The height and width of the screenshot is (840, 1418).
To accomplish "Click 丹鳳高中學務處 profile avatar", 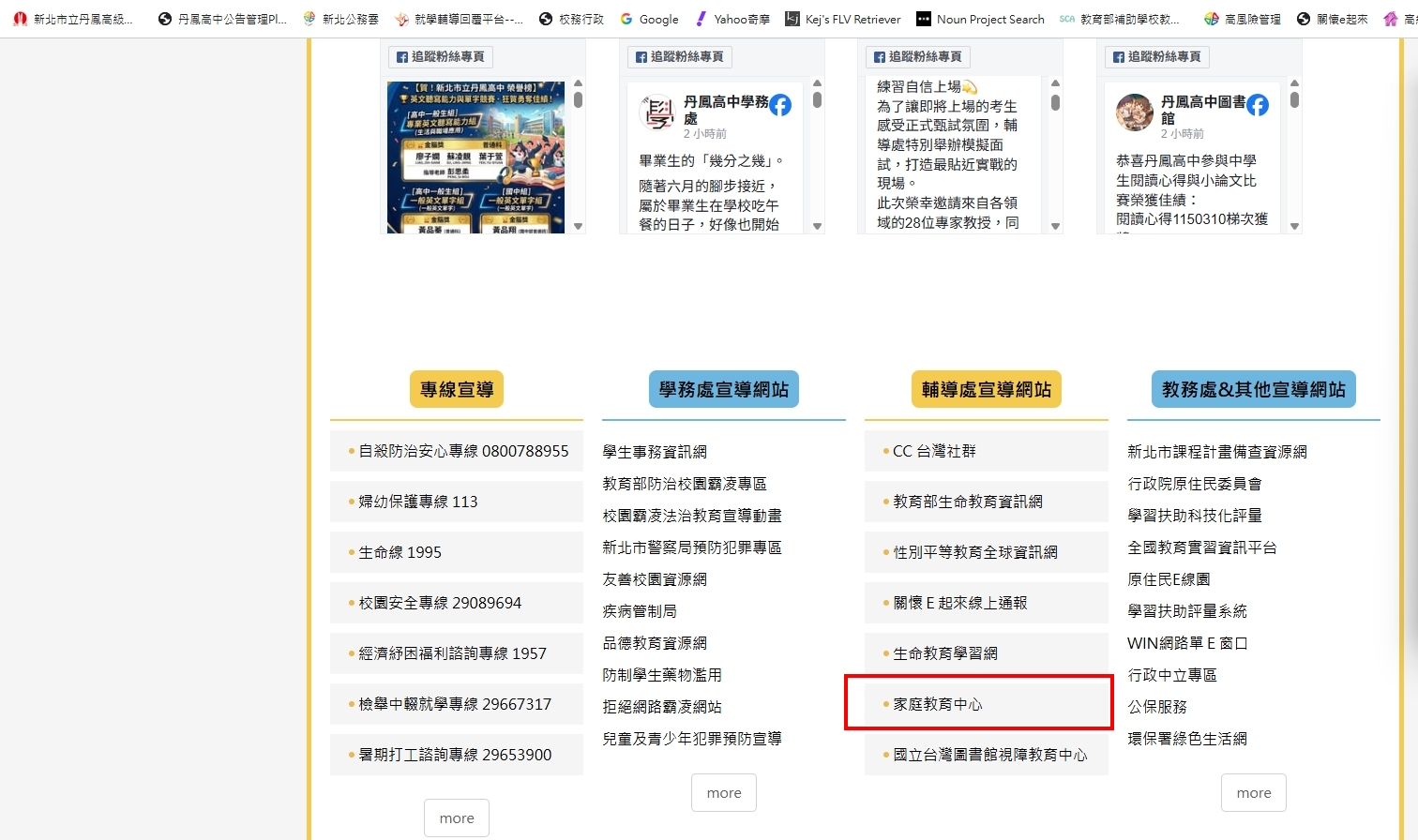I will [x=656, y=112].
